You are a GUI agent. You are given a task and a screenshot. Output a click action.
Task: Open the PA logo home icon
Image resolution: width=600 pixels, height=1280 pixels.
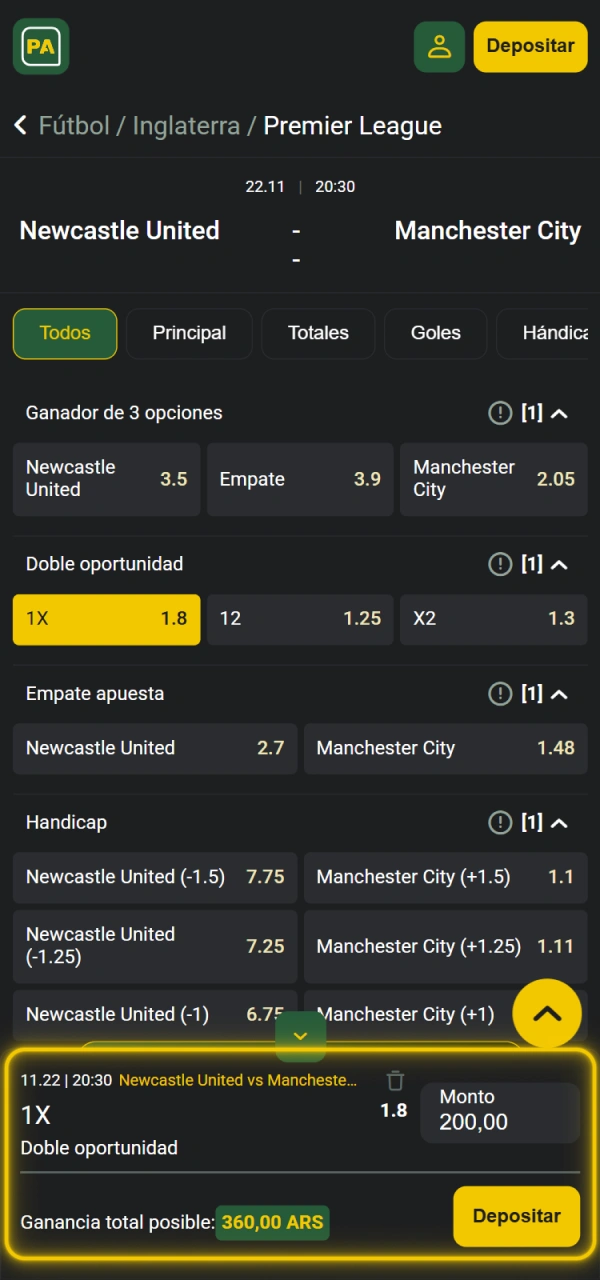[41, 46]
